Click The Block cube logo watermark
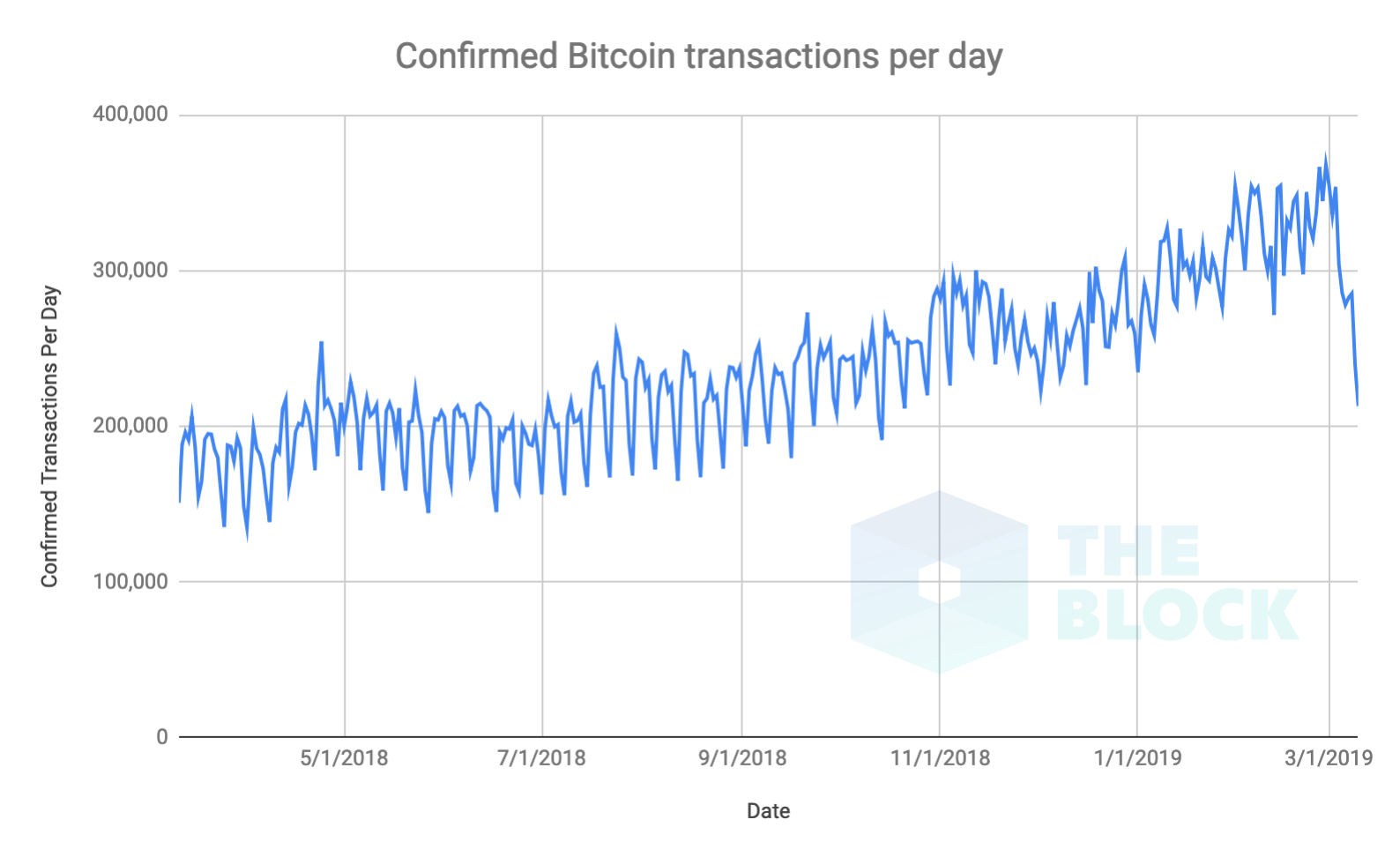 tap(939, 583)
